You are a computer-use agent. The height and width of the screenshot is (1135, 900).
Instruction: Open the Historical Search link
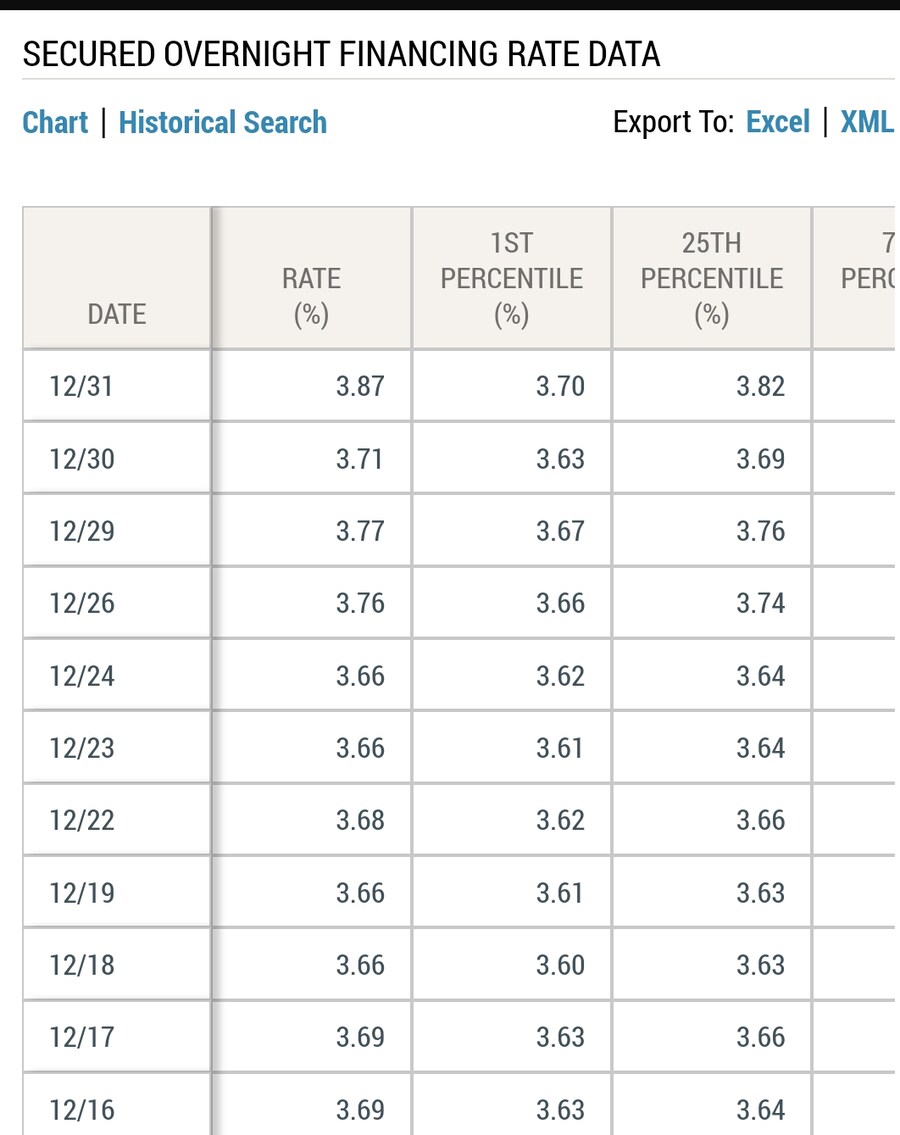click(222, 123)
